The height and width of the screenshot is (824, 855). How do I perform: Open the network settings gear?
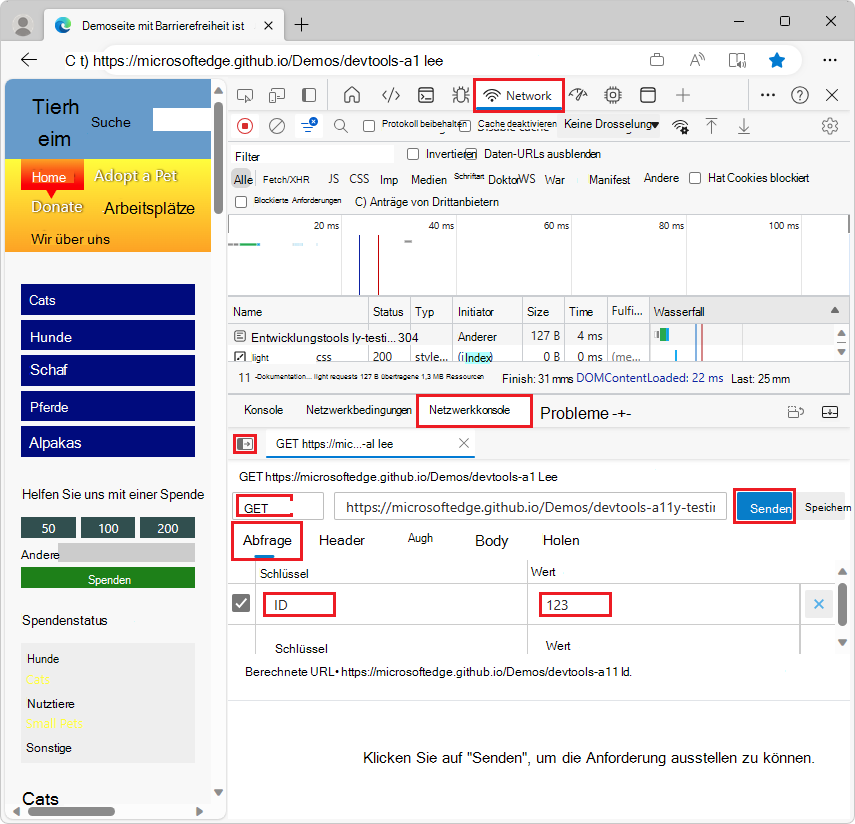(x=830, y=126)
